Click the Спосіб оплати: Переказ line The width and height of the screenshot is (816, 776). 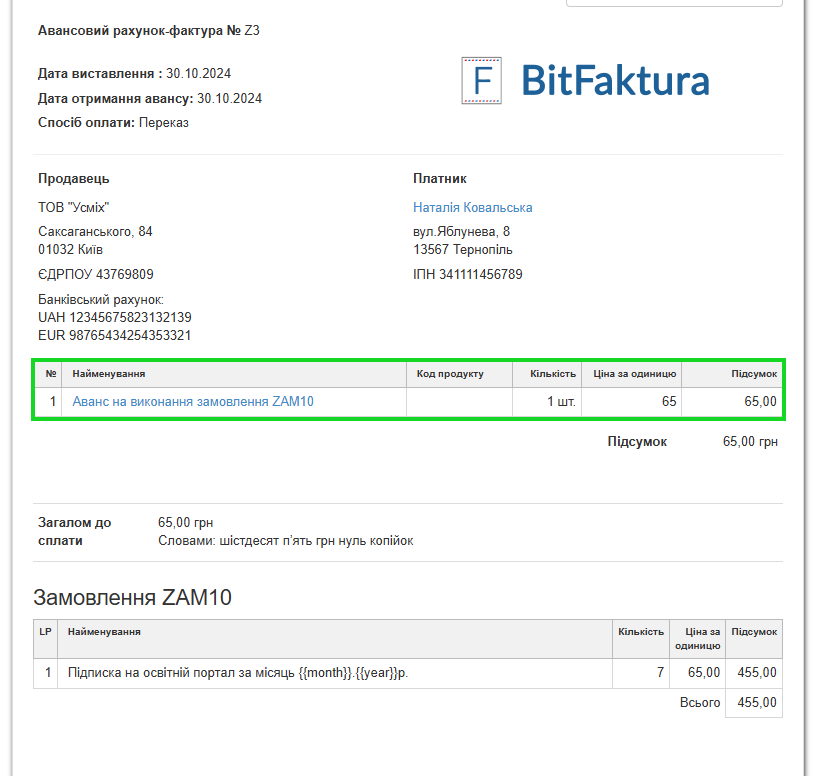pyautogui.click(x=113, y=123)
